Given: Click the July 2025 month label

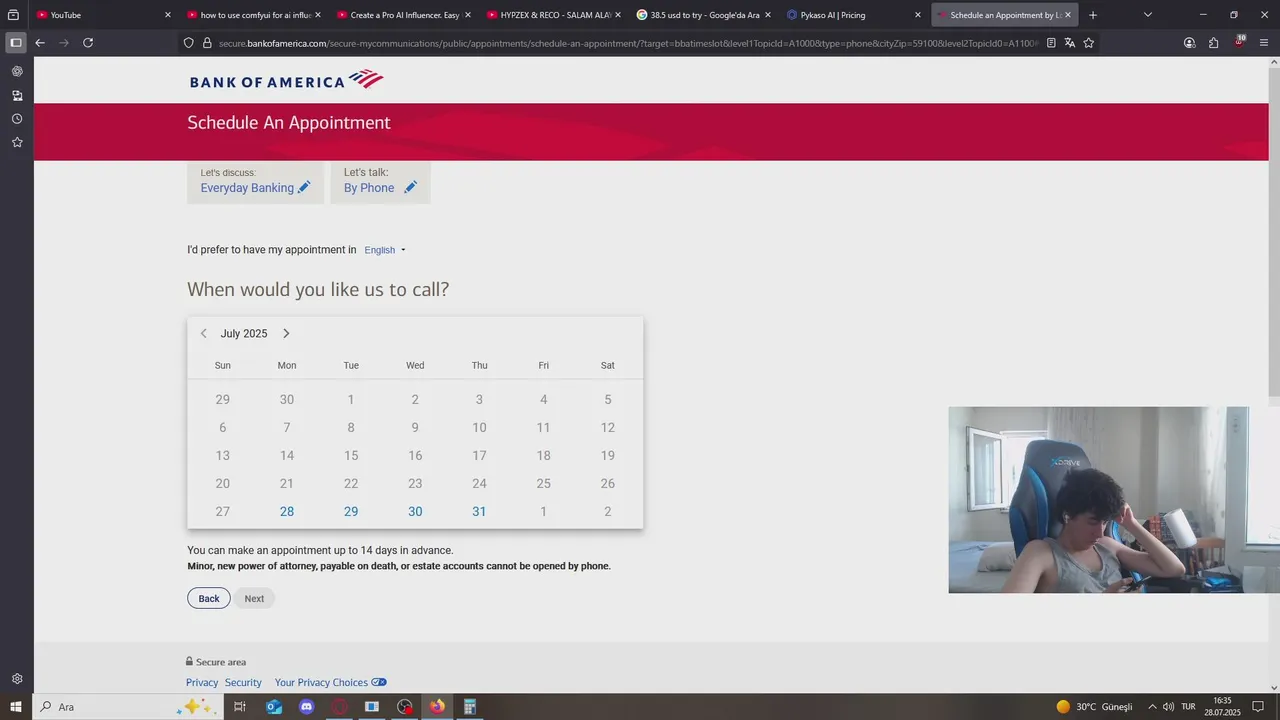Looking at the screenshot, I should pyautogui.click(x=244, y=333).
